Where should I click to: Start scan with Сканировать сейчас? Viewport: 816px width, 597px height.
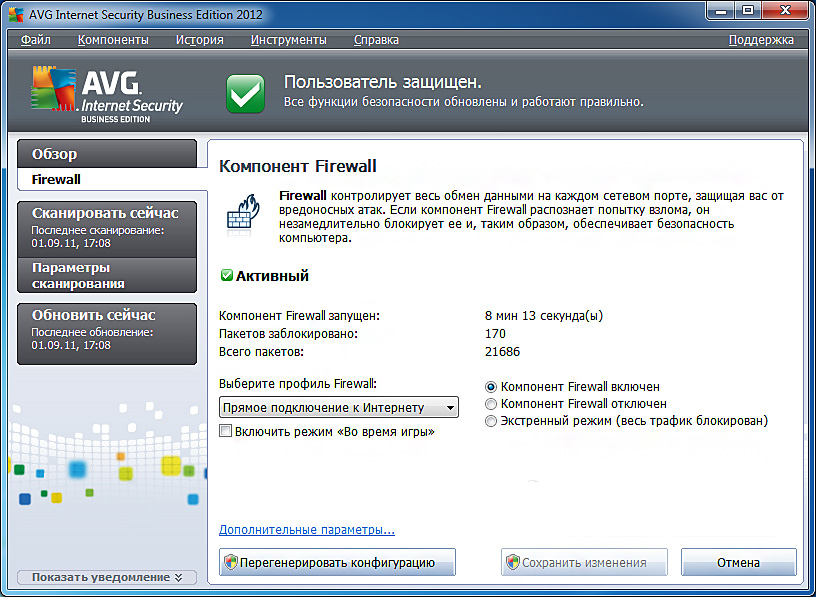pyautogui.click(x=107, y=229)
